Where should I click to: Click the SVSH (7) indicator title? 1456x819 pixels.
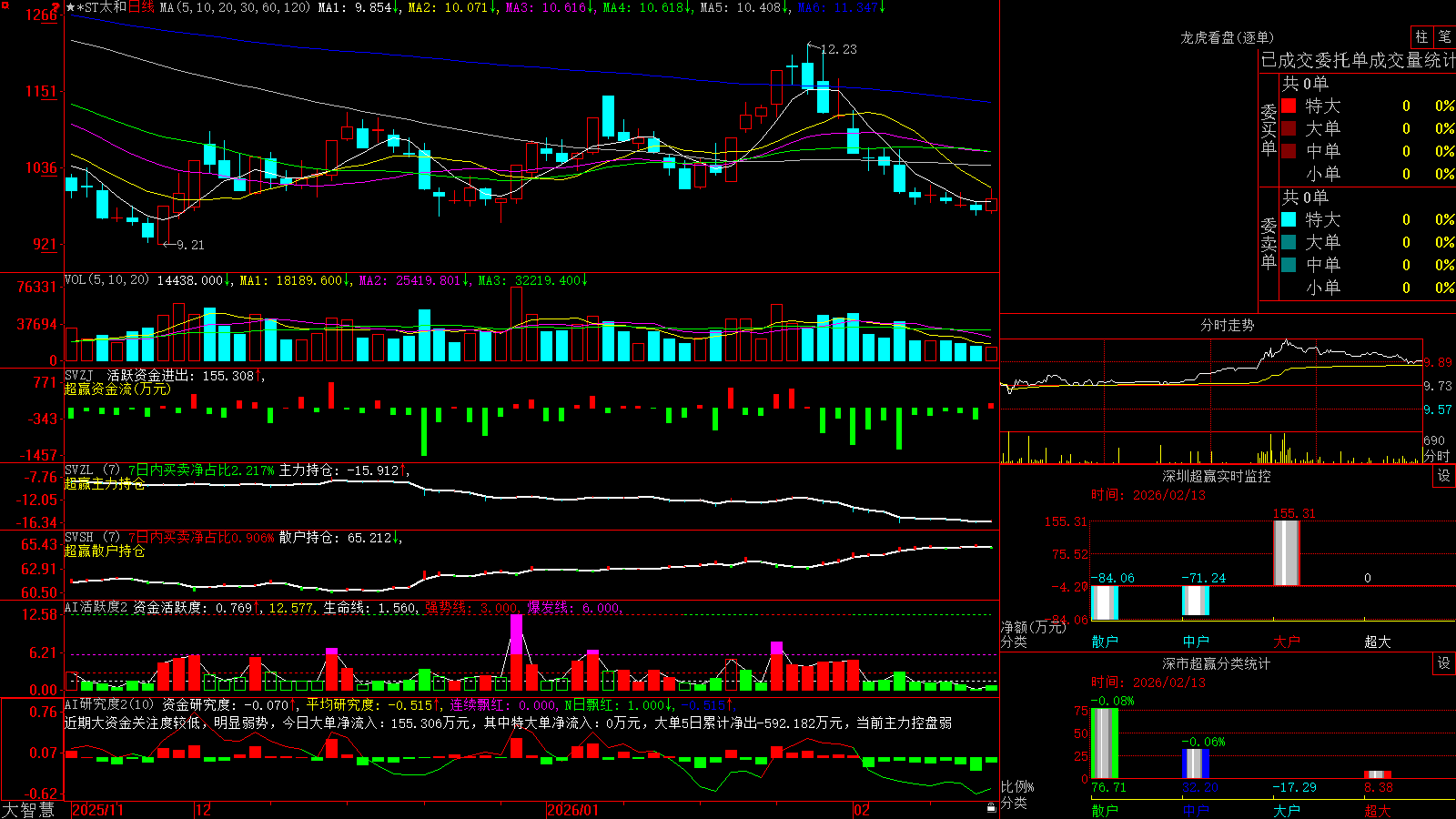click(x=92, y=538)
